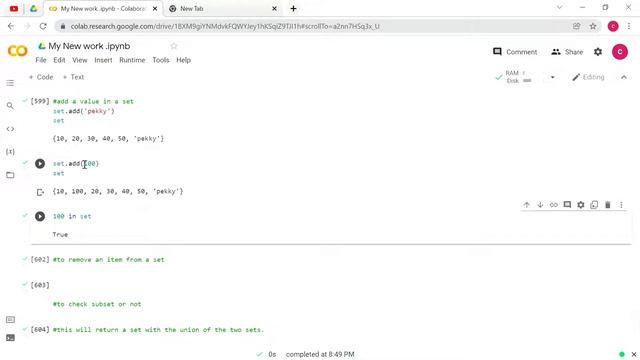The height and width of the screenshot is (360, 640).
Task: Open the terminal panel icon
Action: pyautogui.click(x=10, y=338)
